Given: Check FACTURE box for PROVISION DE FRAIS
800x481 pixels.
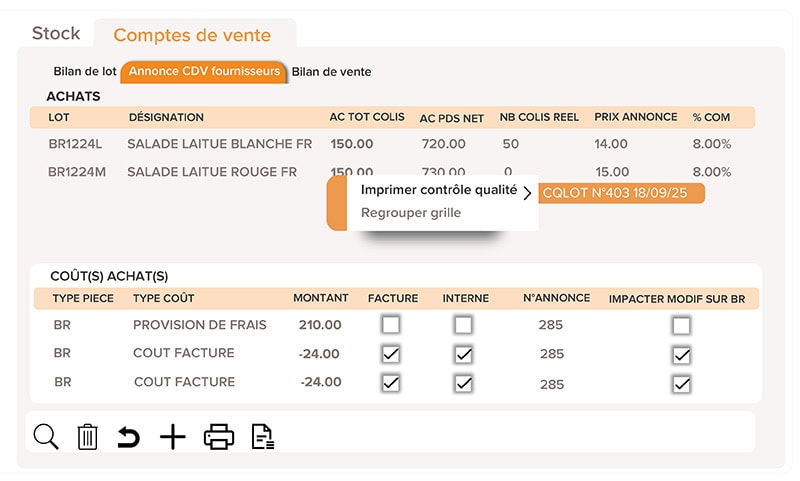Looking at the screenshot, I should [x=391, y=325].
